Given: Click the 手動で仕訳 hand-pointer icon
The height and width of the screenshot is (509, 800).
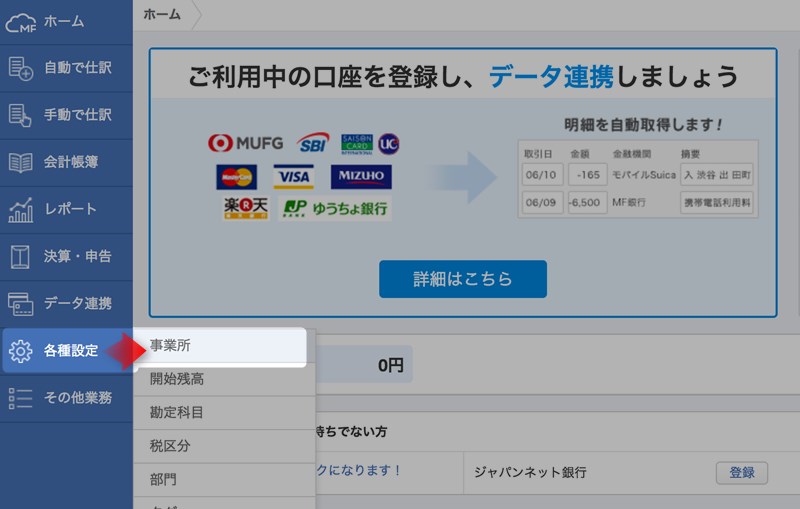Looking at the screenshot, I should (x=20, y=115).
